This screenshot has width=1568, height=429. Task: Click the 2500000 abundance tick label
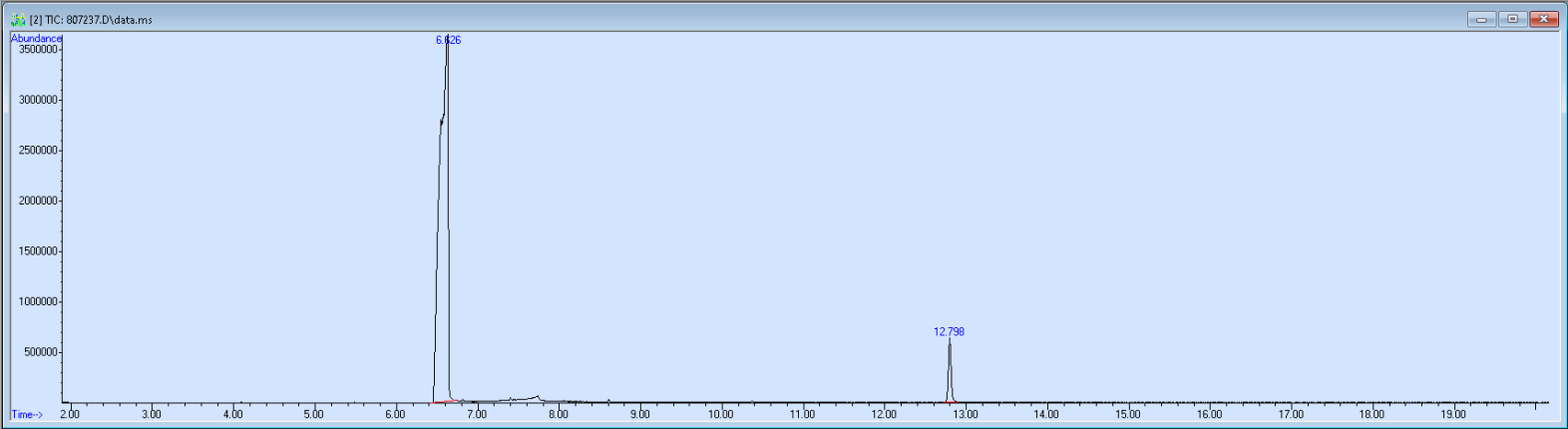tap(39, 150)
